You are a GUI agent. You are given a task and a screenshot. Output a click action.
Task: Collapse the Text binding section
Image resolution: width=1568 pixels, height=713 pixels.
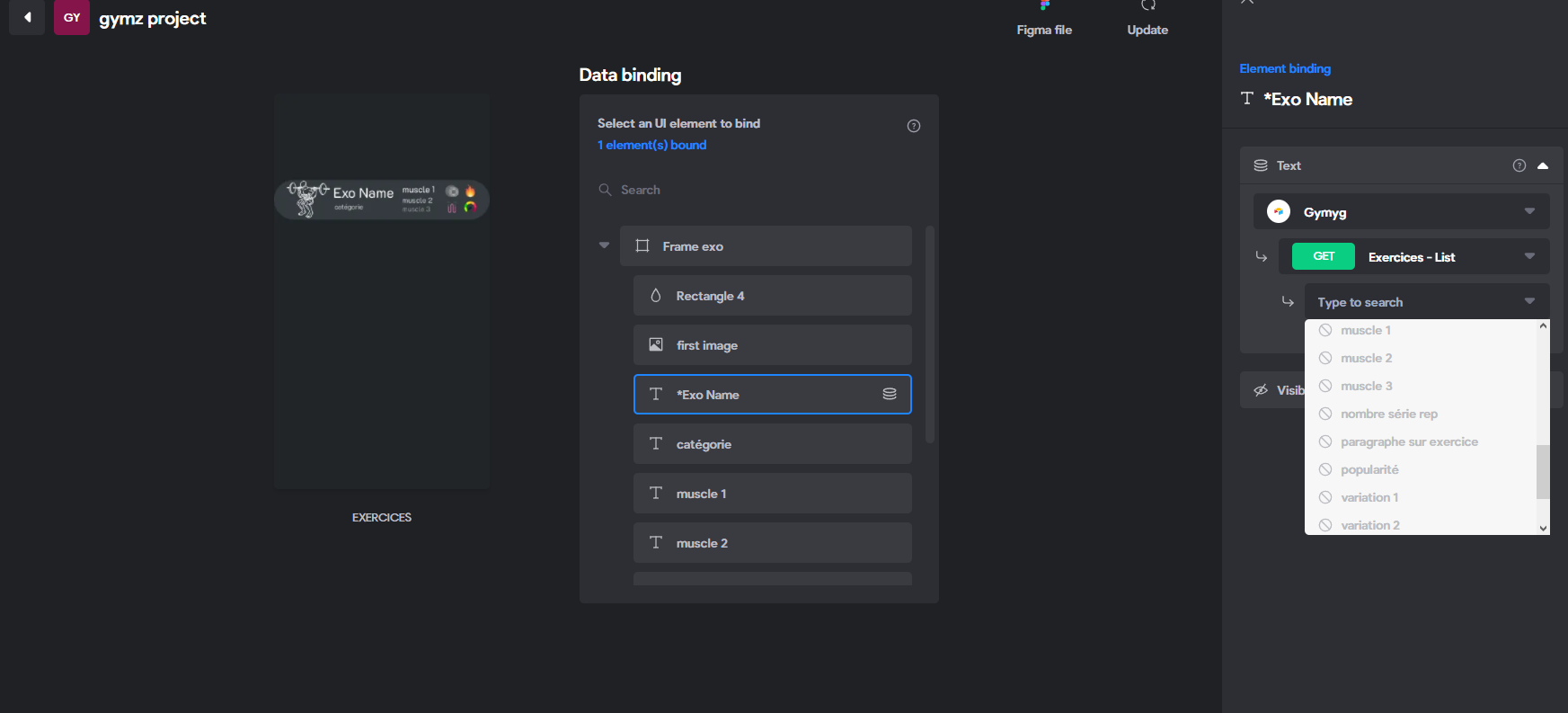tap(1543, 165)
